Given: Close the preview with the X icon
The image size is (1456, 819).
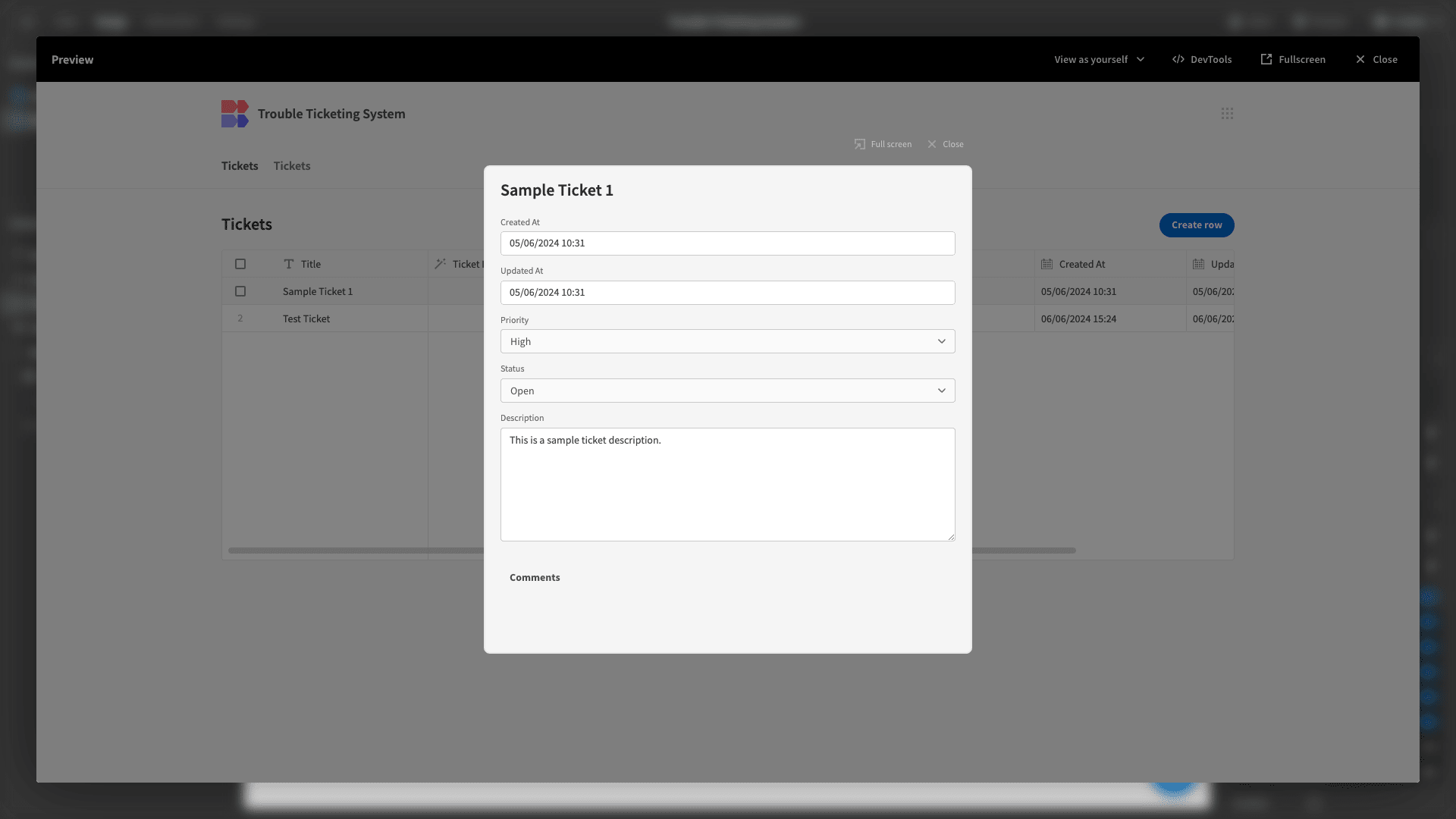Looking at the screenshot, I should click(x=1360, y=59).
